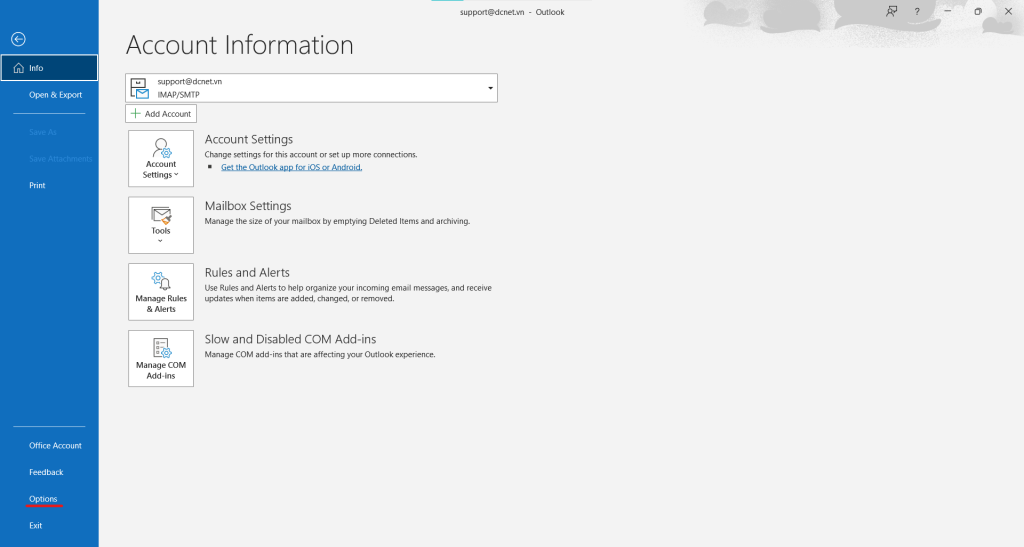Click the Add Account button
This screenshot has width=1024, height=547.
coord(161,114)
